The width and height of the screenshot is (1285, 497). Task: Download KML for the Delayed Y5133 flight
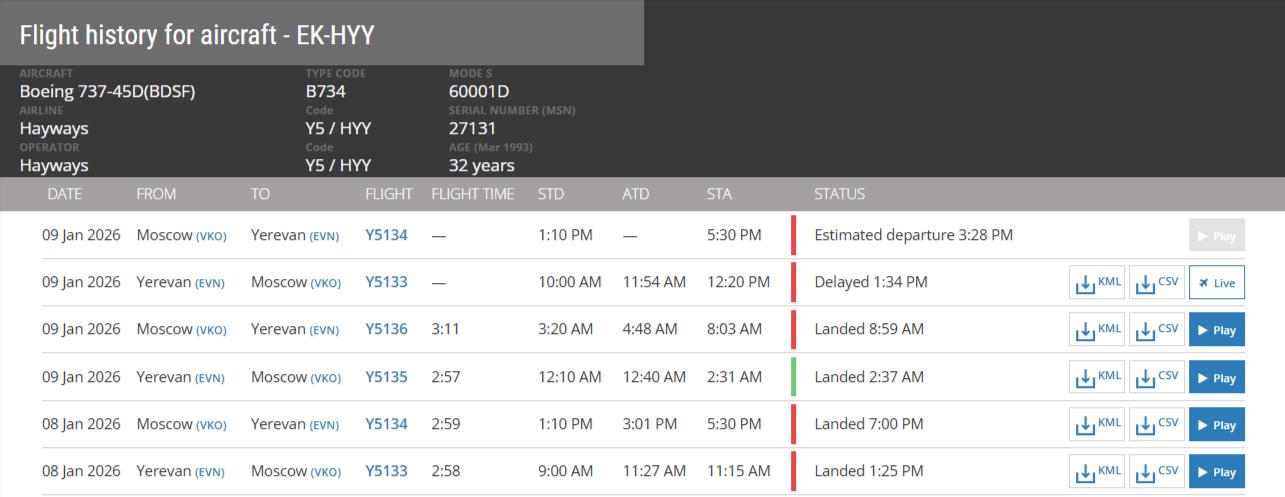point(1096,283)
